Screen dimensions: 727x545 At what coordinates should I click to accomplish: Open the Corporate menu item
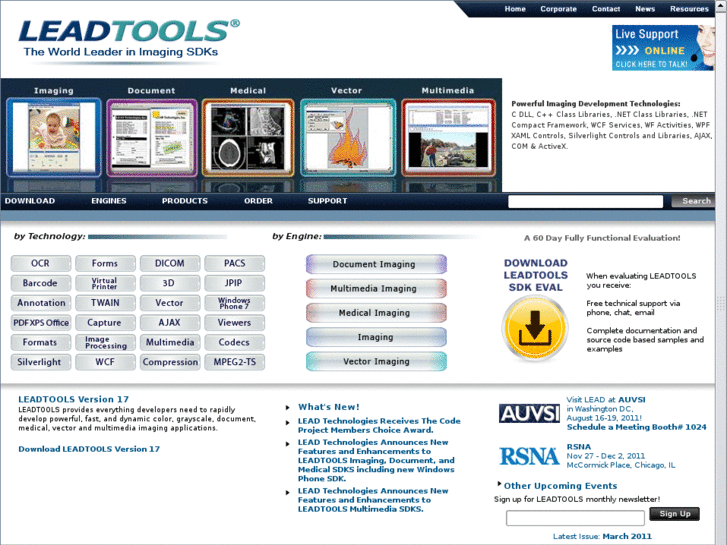(558, 9)
